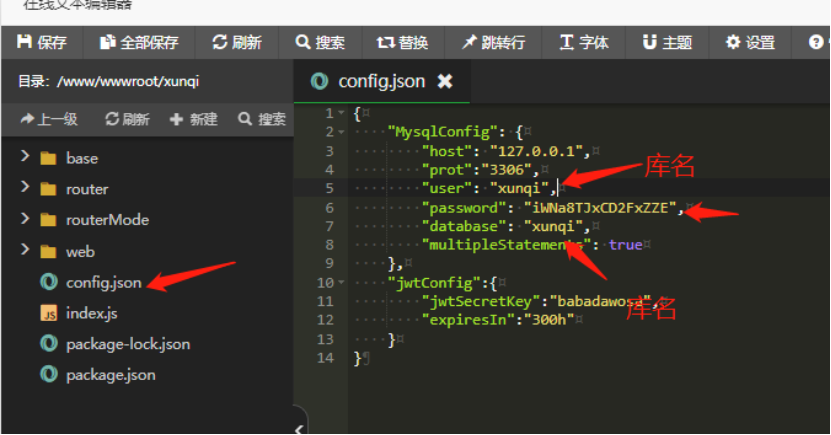Open editor Settings (设置)
831x435 pixels.
coord(750,42)
